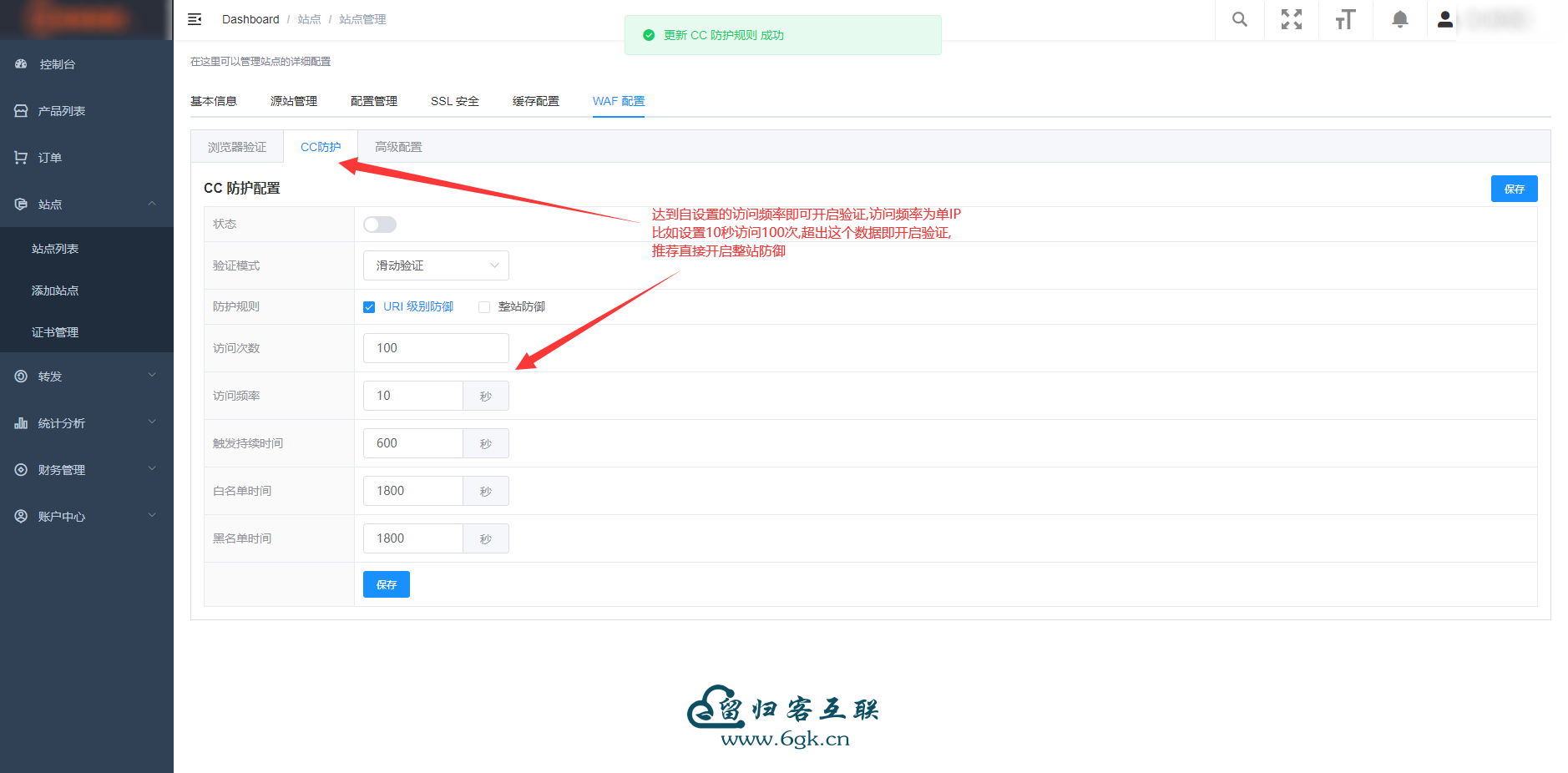The image size is (1568, 773).
Task: Collapse sidebar with the hamburger icon
Action: pos(195,19)
